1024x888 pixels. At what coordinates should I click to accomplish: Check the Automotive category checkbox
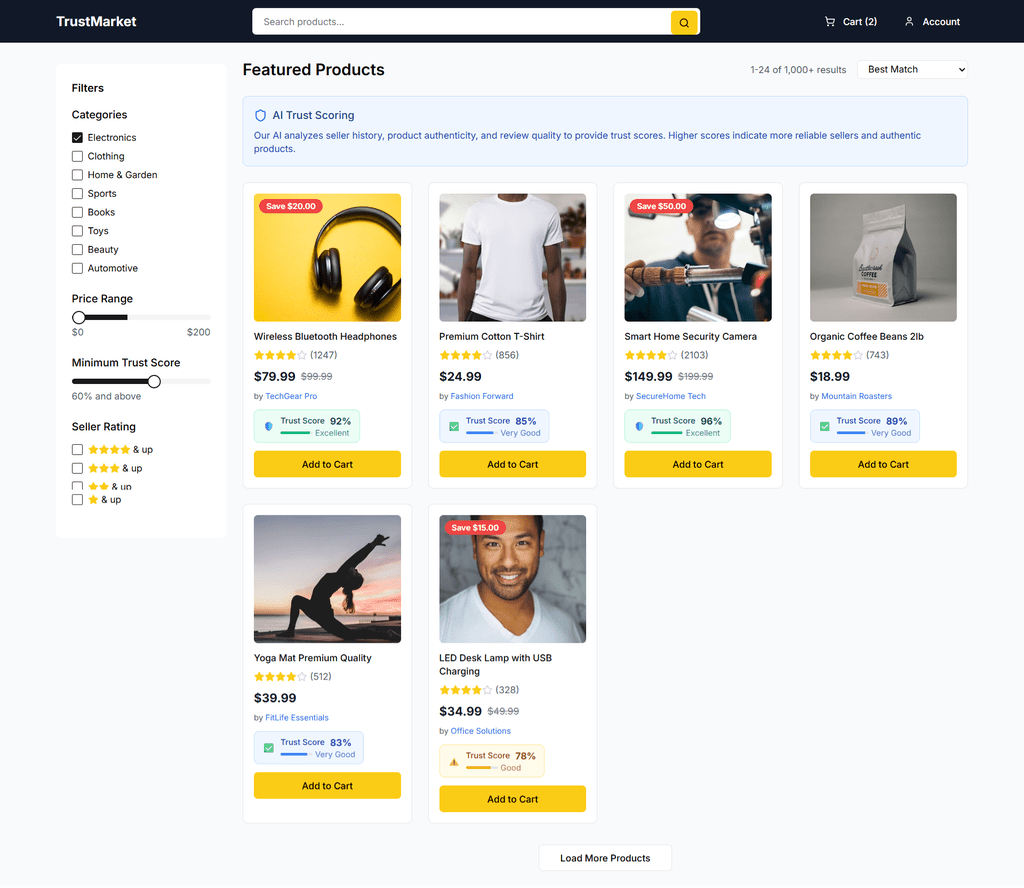coord(77,268)
